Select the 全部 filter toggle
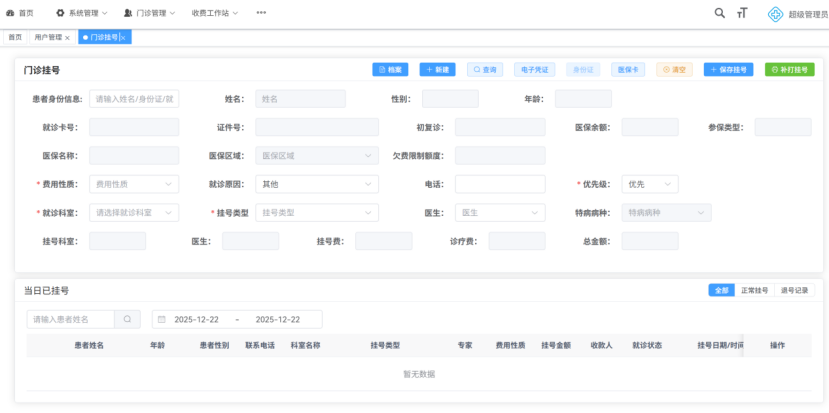829x413 pixels. (720, 290)
